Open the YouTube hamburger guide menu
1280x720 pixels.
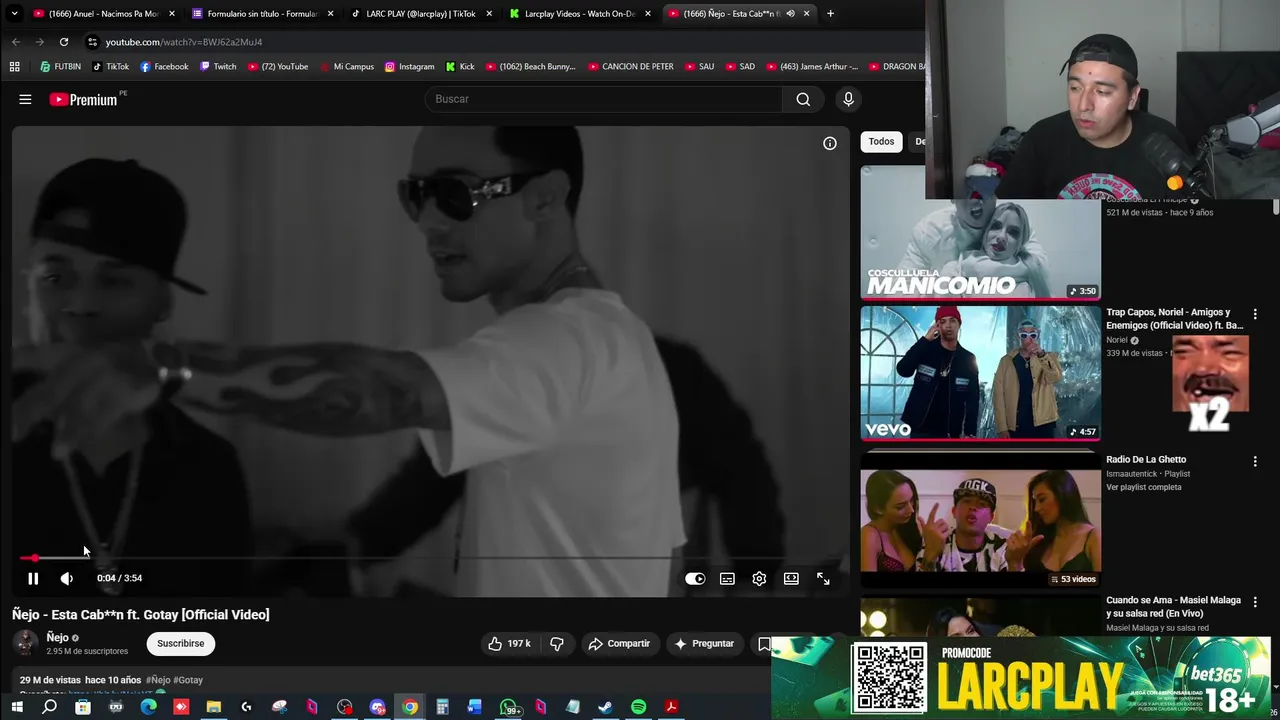[x=25, y=99]
